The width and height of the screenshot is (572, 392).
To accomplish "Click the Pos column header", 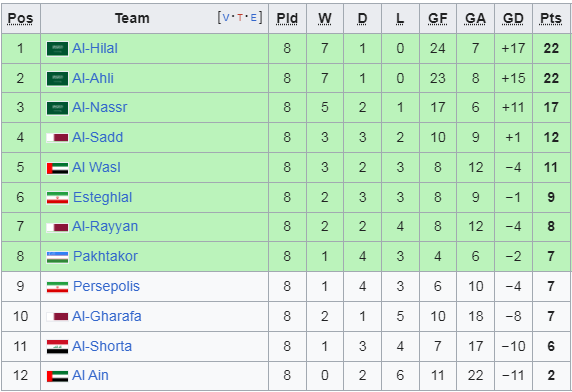I will [20, 19].
